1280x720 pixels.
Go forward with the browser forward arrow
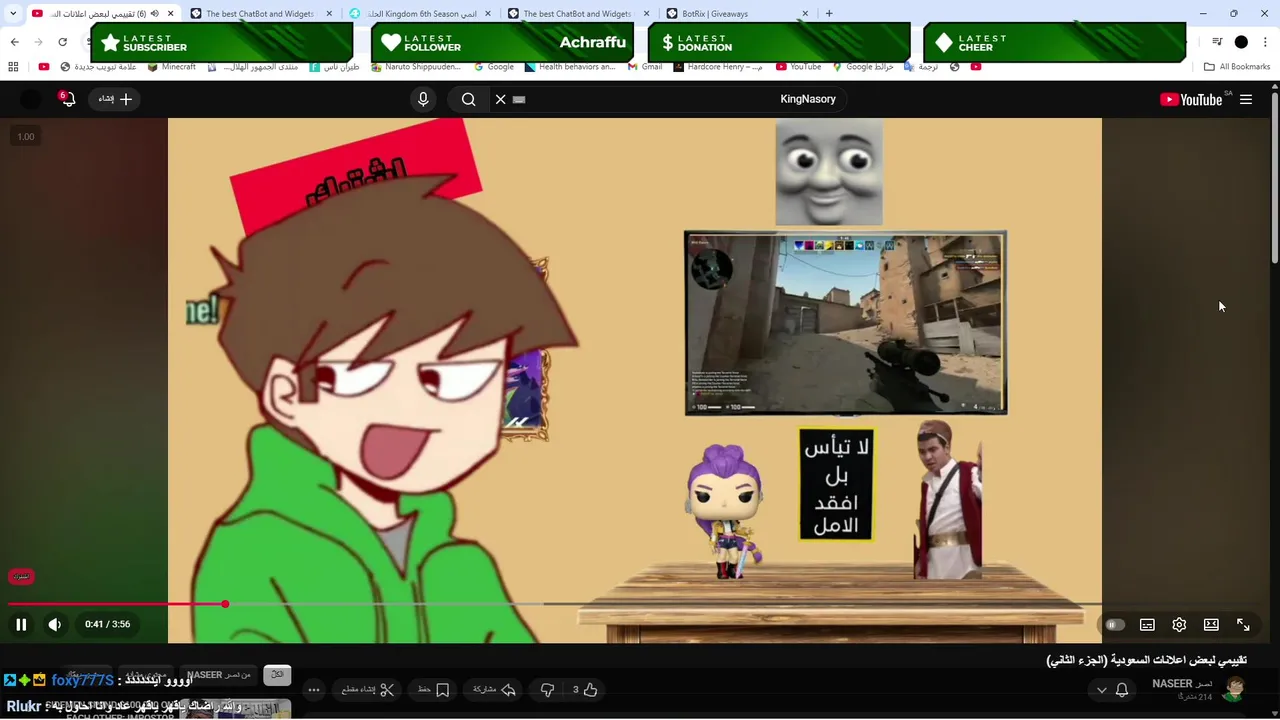pyautogui.click(x=38, y=42)
